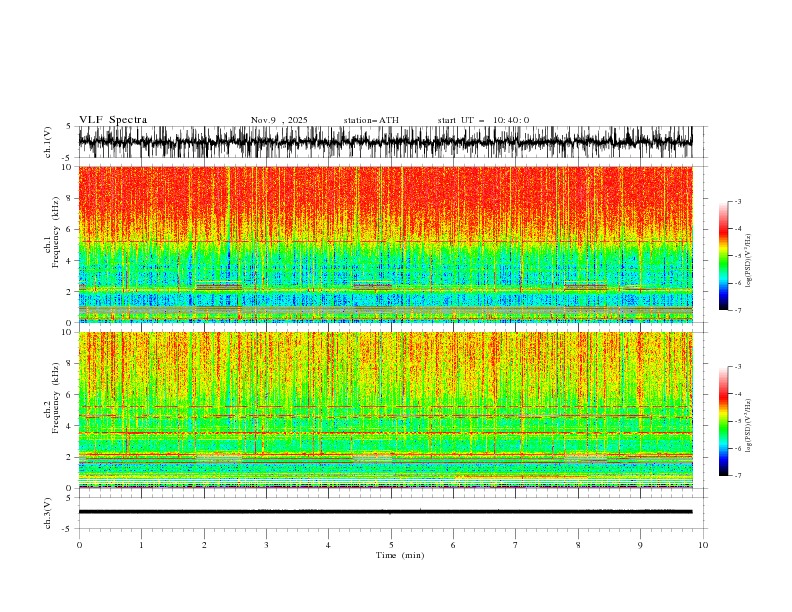Click the "VLF Spectra" plot title

(113, 120)
